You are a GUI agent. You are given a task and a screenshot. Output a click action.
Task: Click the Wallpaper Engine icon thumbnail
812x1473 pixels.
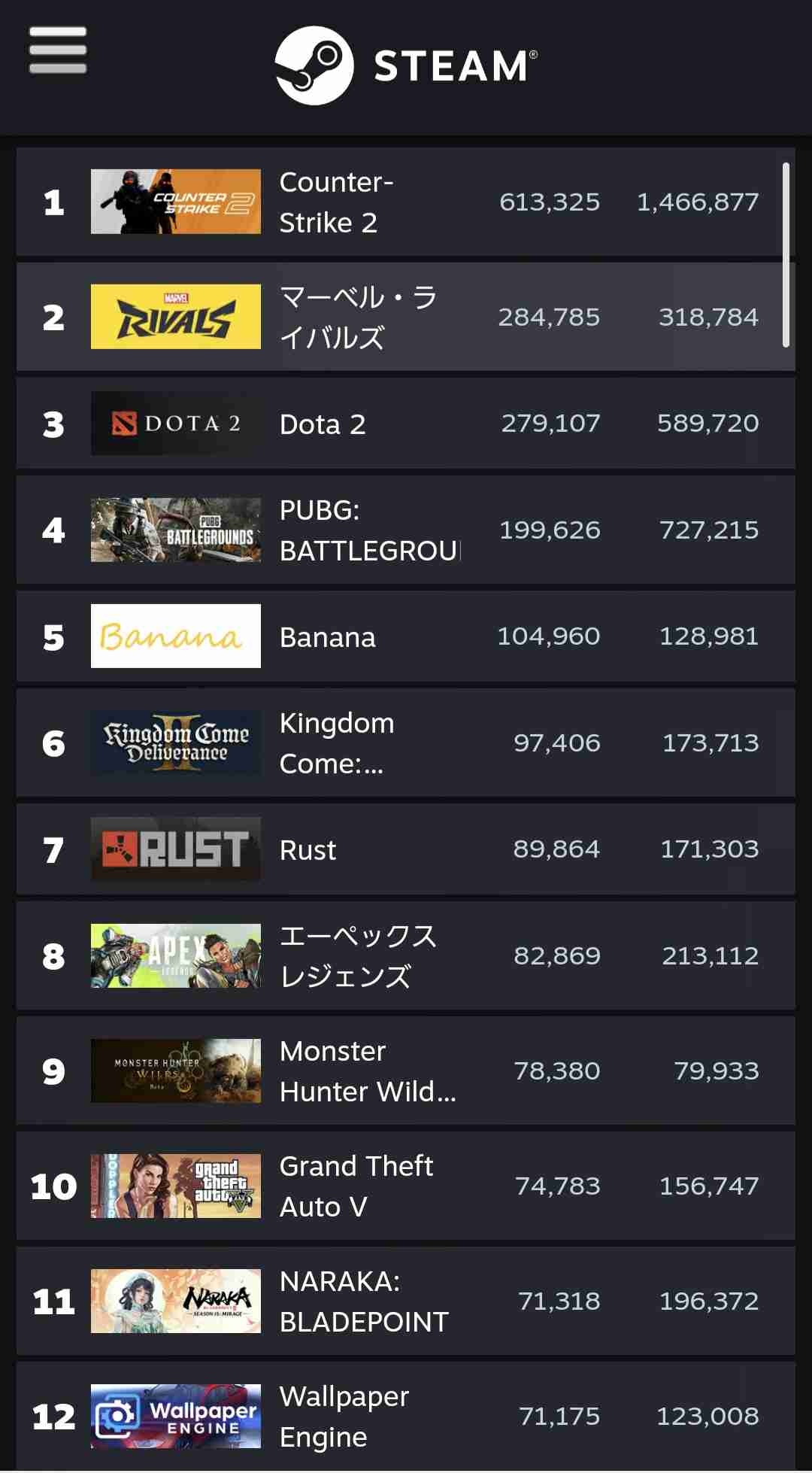pos(176,1416)
